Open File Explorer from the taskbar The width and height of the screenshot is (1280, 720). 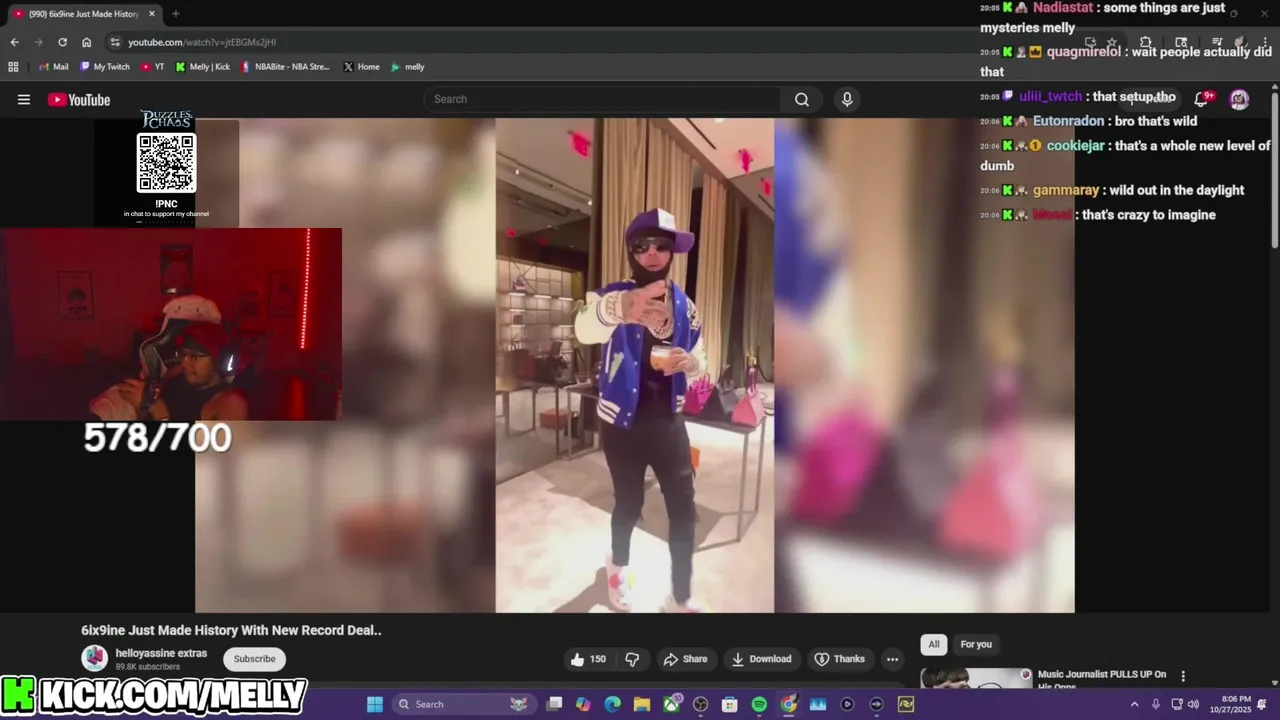pyautogui.click(x=641, y=704)
